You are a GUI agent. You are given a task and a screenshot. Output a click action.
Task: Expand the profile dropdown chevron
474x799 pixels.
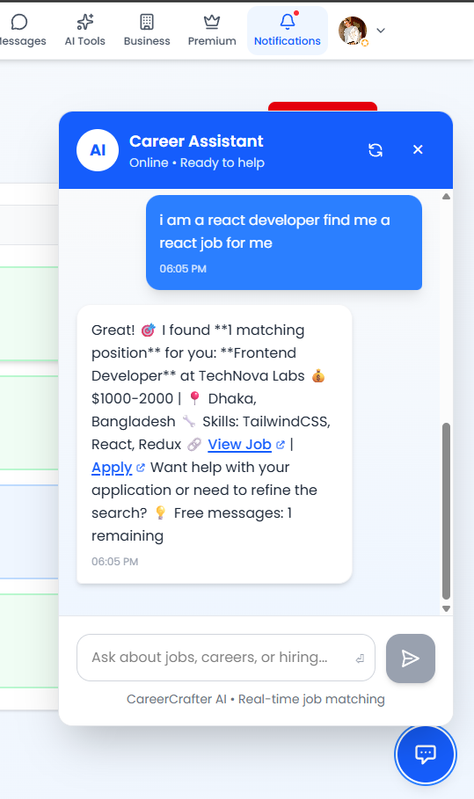[380, 31]
